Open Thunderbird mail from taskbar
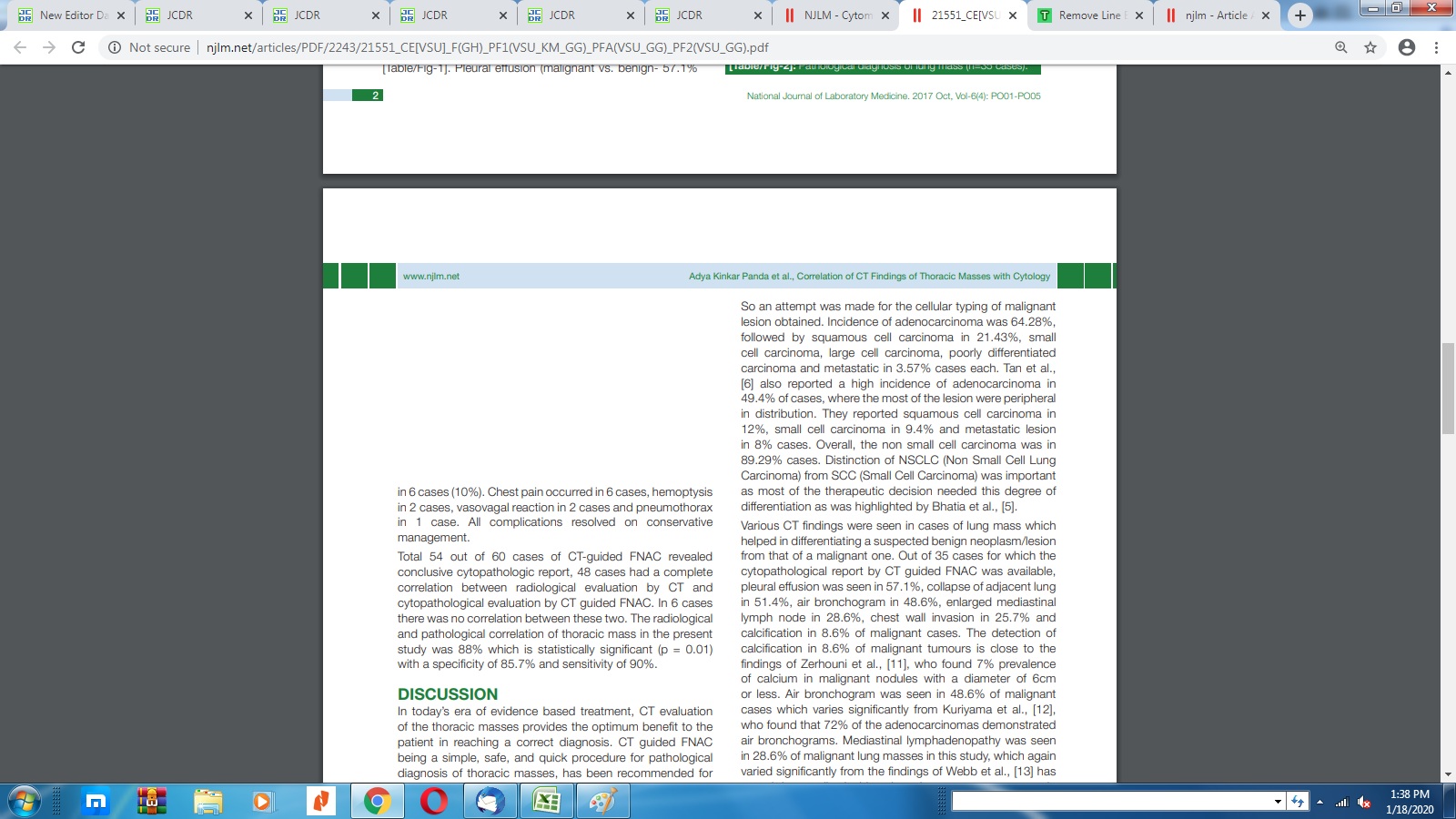 (490, 802)
